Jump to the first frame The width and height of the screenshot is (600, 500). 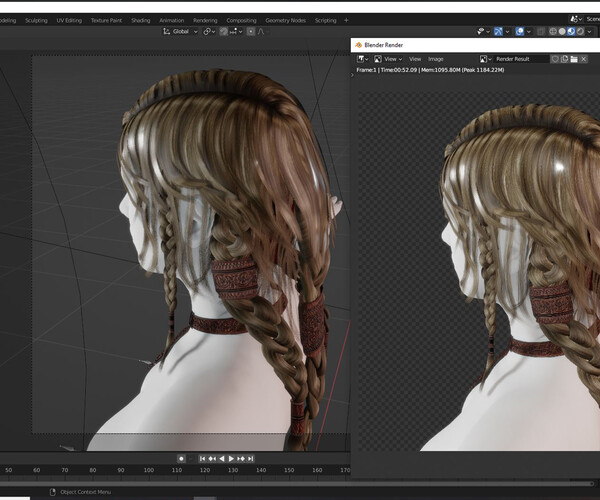(202, 458)
